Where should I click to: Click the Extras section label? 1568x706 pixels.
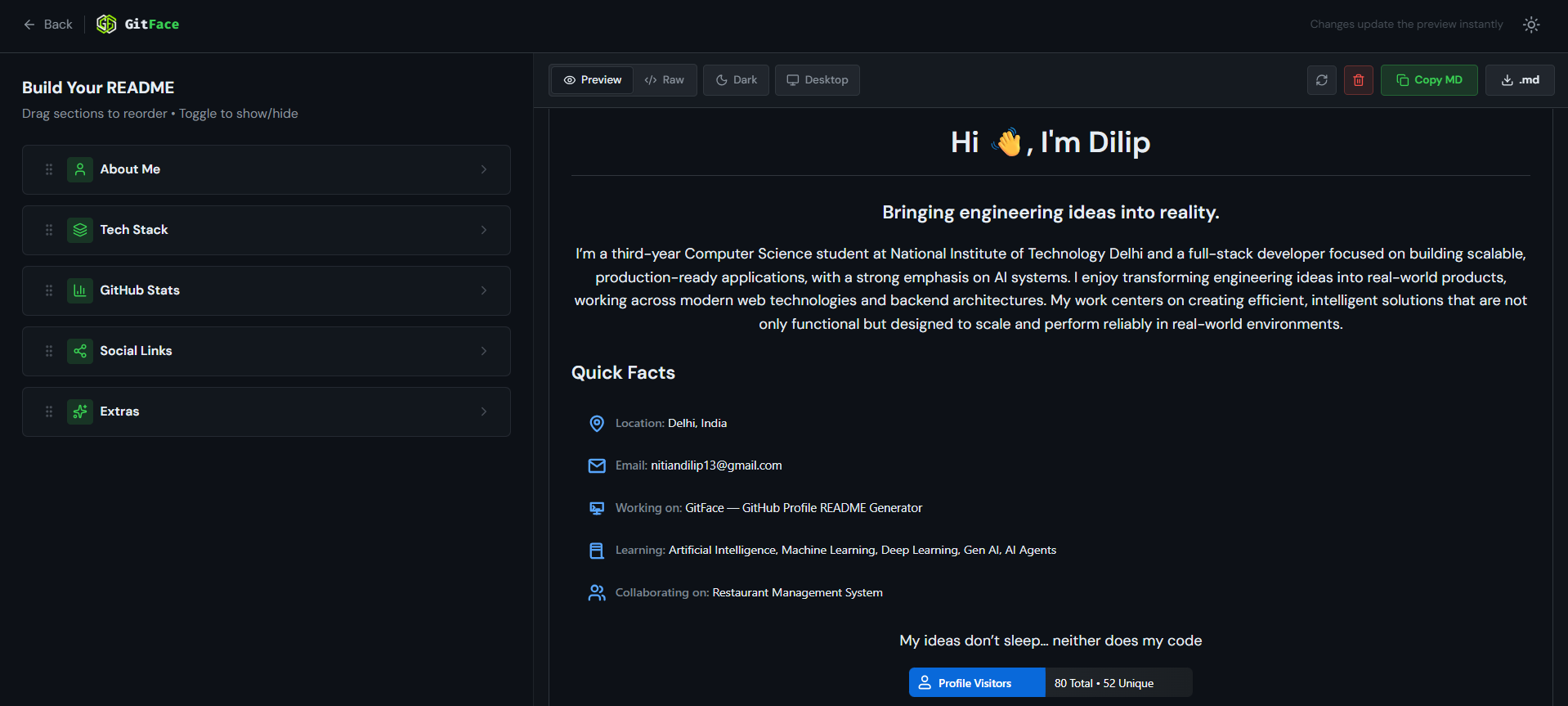[119, 411]
